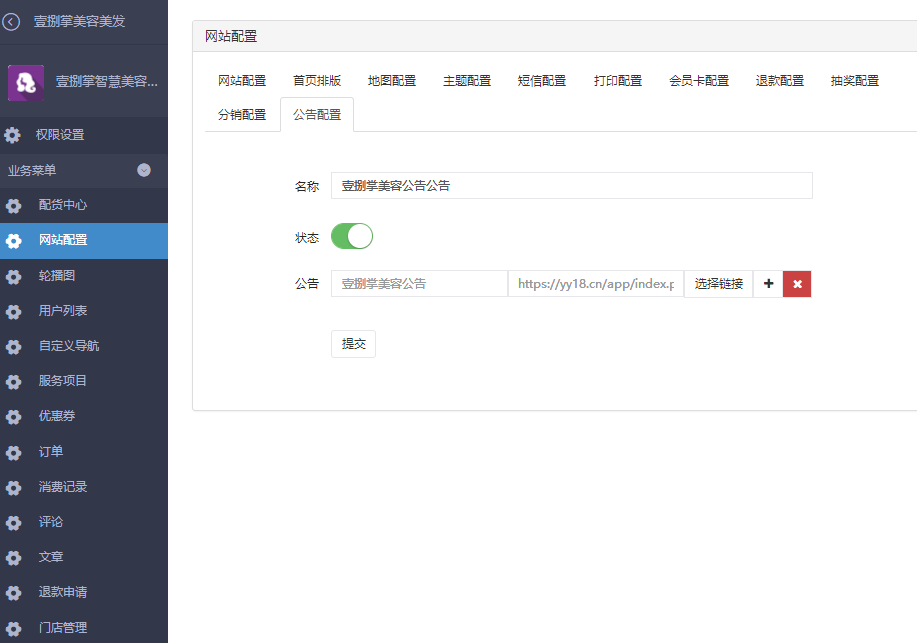The image size is (917, 643).
Task: Click the gear icon next to 优惠券
Action: [13, 417]
